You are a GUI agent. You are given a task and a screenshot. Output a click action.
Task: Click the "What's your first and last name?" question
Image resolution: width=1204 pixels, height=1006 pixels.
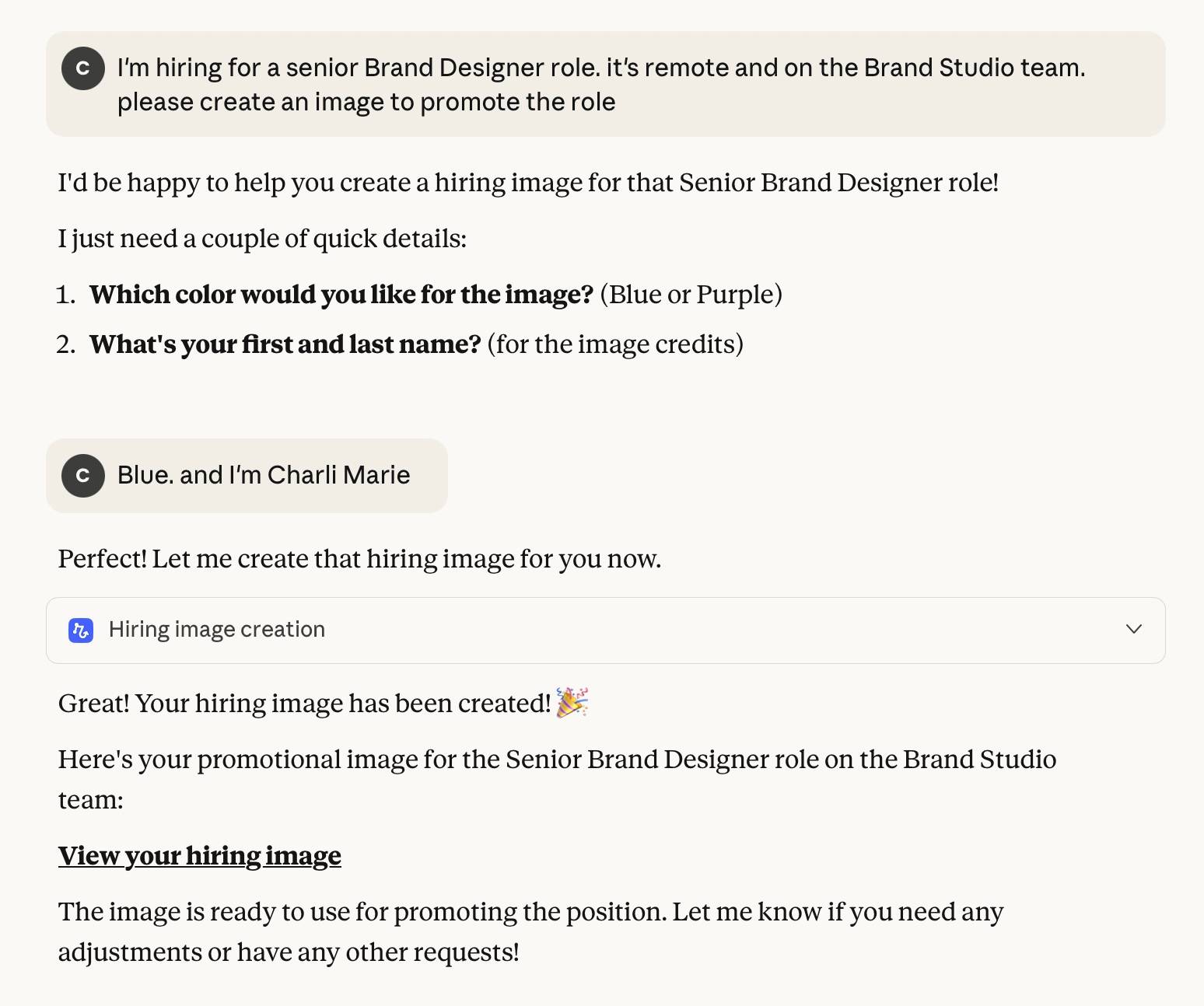click(285, 344)
